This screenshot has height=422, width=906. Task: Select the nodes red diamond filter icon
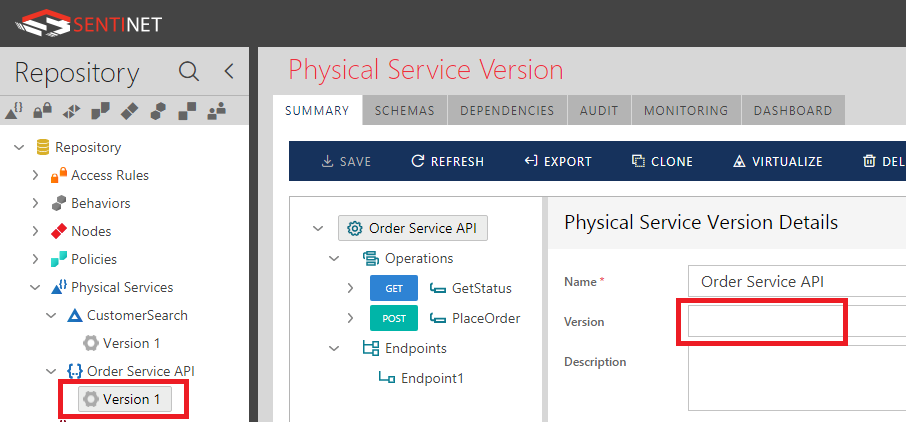(129, 110)
